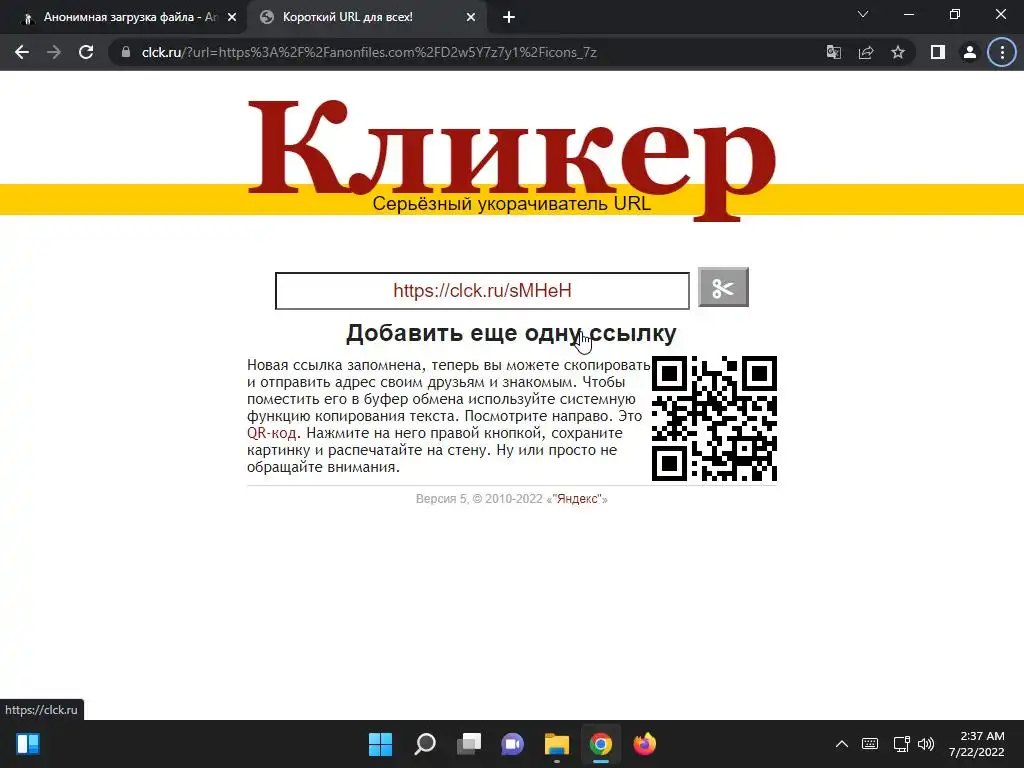Share this page icon
The image size is (1024, 768).
point(866,52)
